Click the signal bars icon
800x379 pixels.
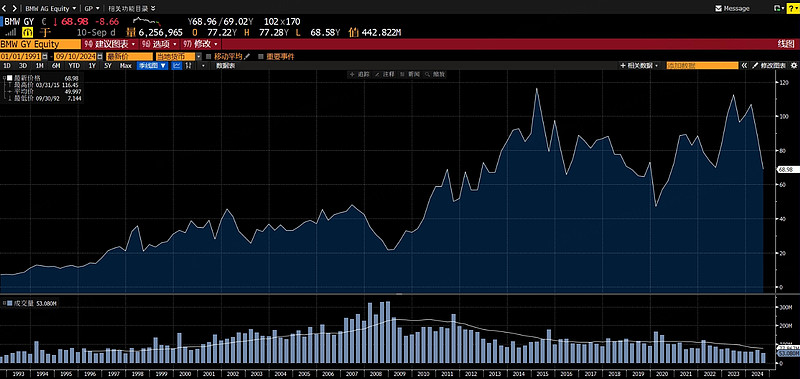[11, 33]
